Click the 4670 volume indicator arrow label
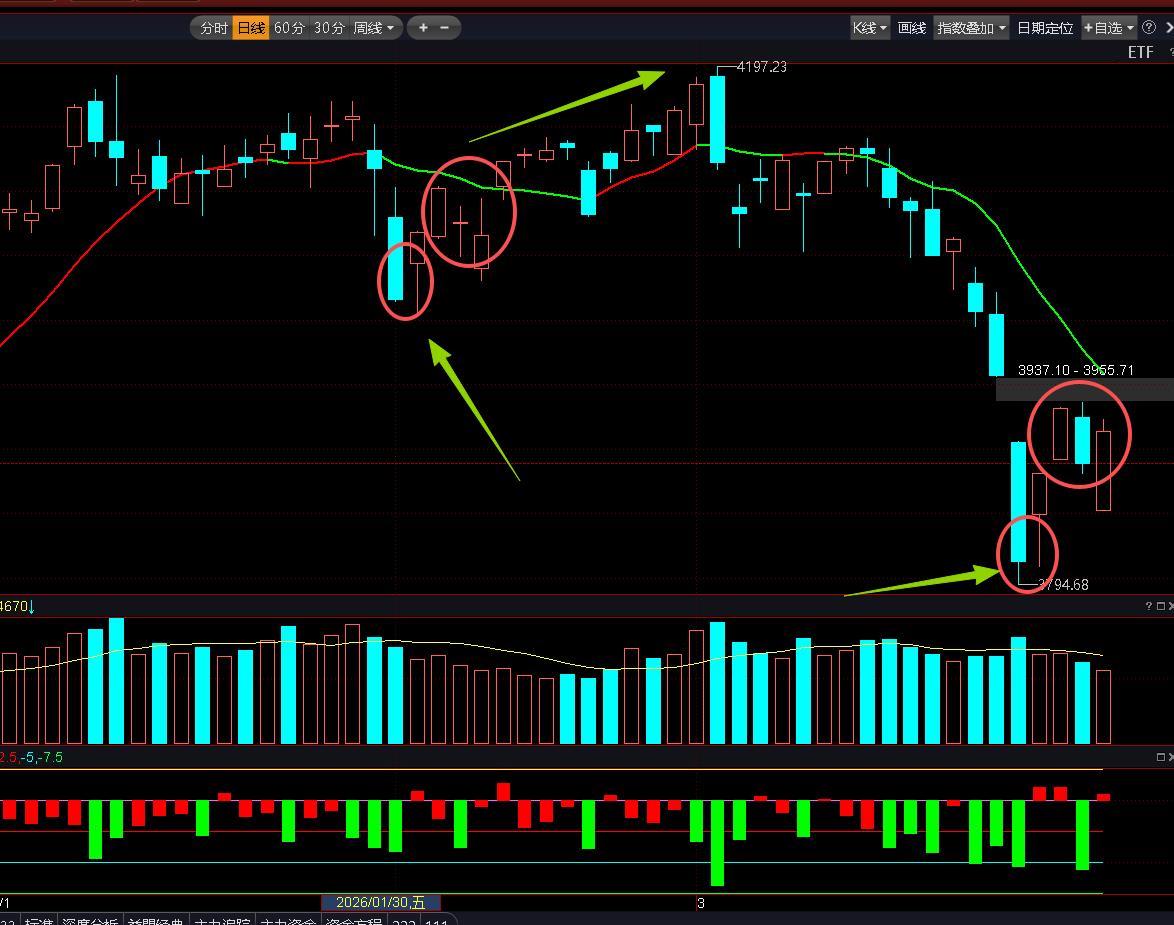1174x925 pixels. [16, 606]
